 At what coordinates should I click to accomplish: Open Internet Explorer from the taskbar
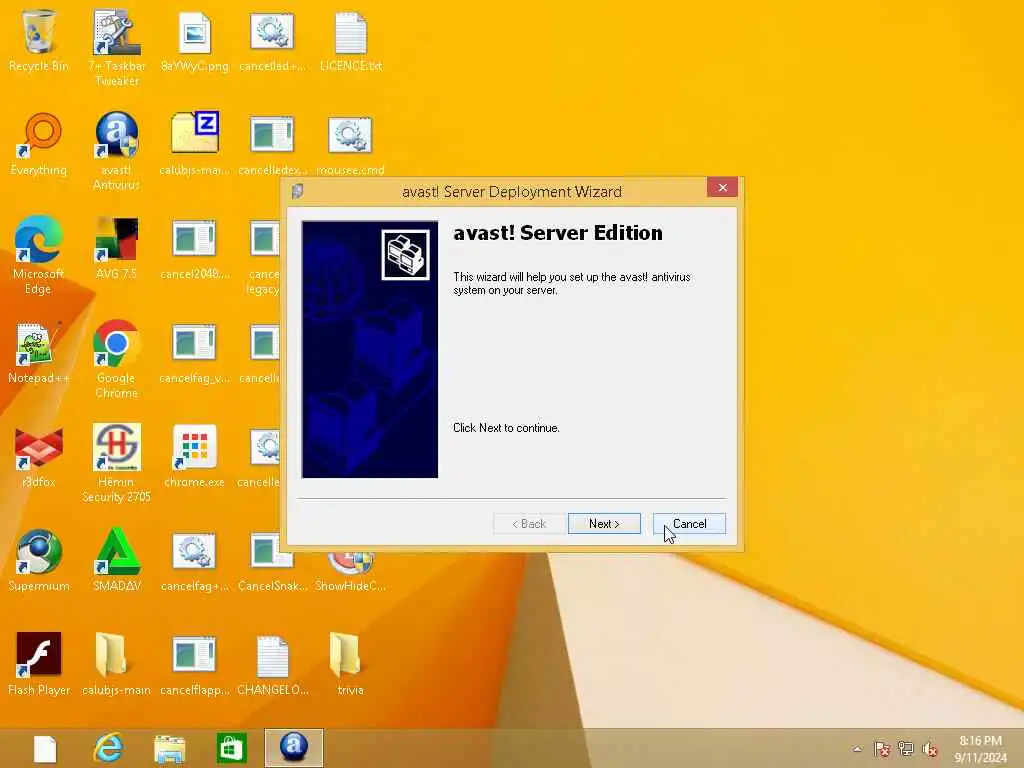108,748
